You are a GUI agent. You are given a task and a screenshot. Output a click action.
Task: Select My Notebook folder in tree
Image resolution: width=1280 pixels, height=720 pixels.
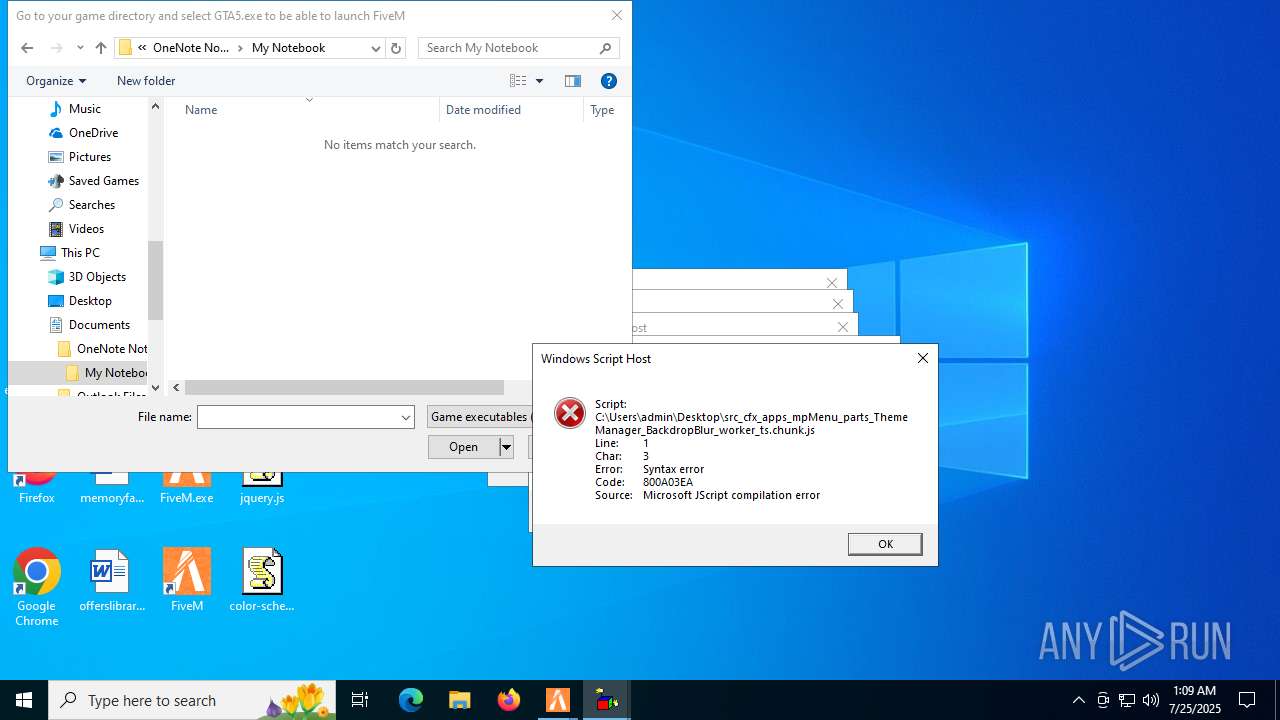coord(116,373)
